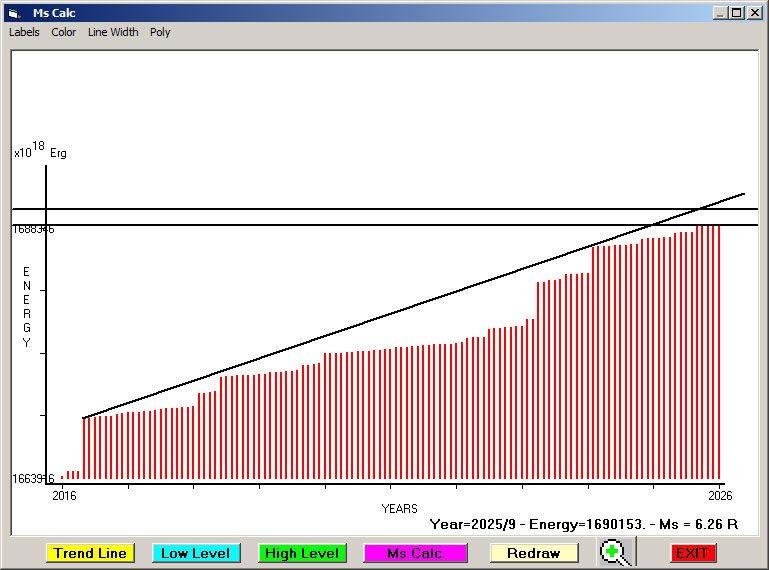Click the 2016 label on the year axis
This screenshot has height=570, width=769.
[64, 496]
